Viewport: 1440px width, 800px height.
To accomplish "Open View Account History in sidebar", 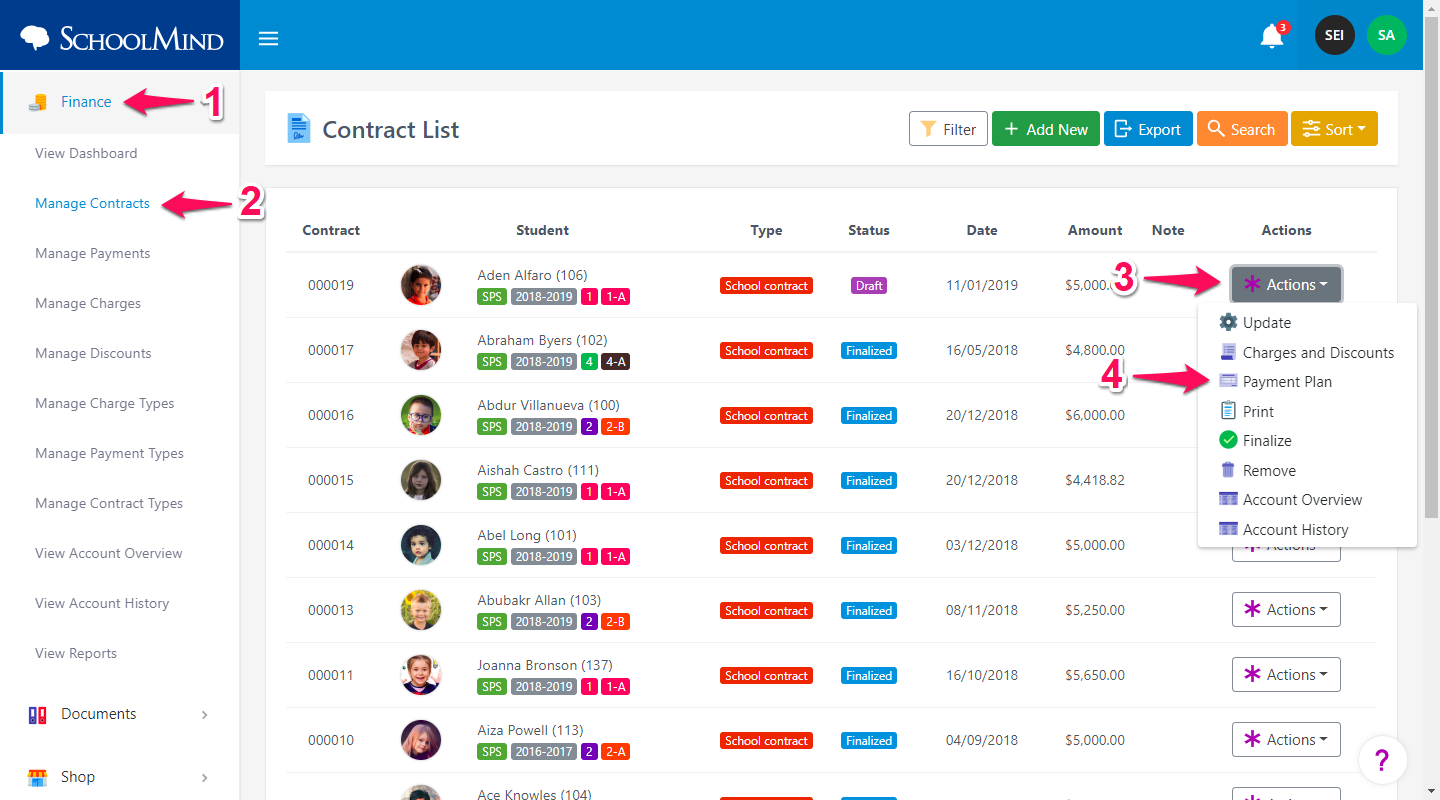I will pos(102,603).
